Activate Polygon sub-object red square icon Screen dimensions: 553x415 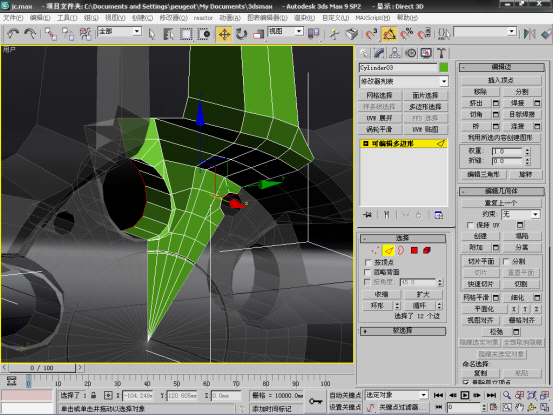(414, 250)
